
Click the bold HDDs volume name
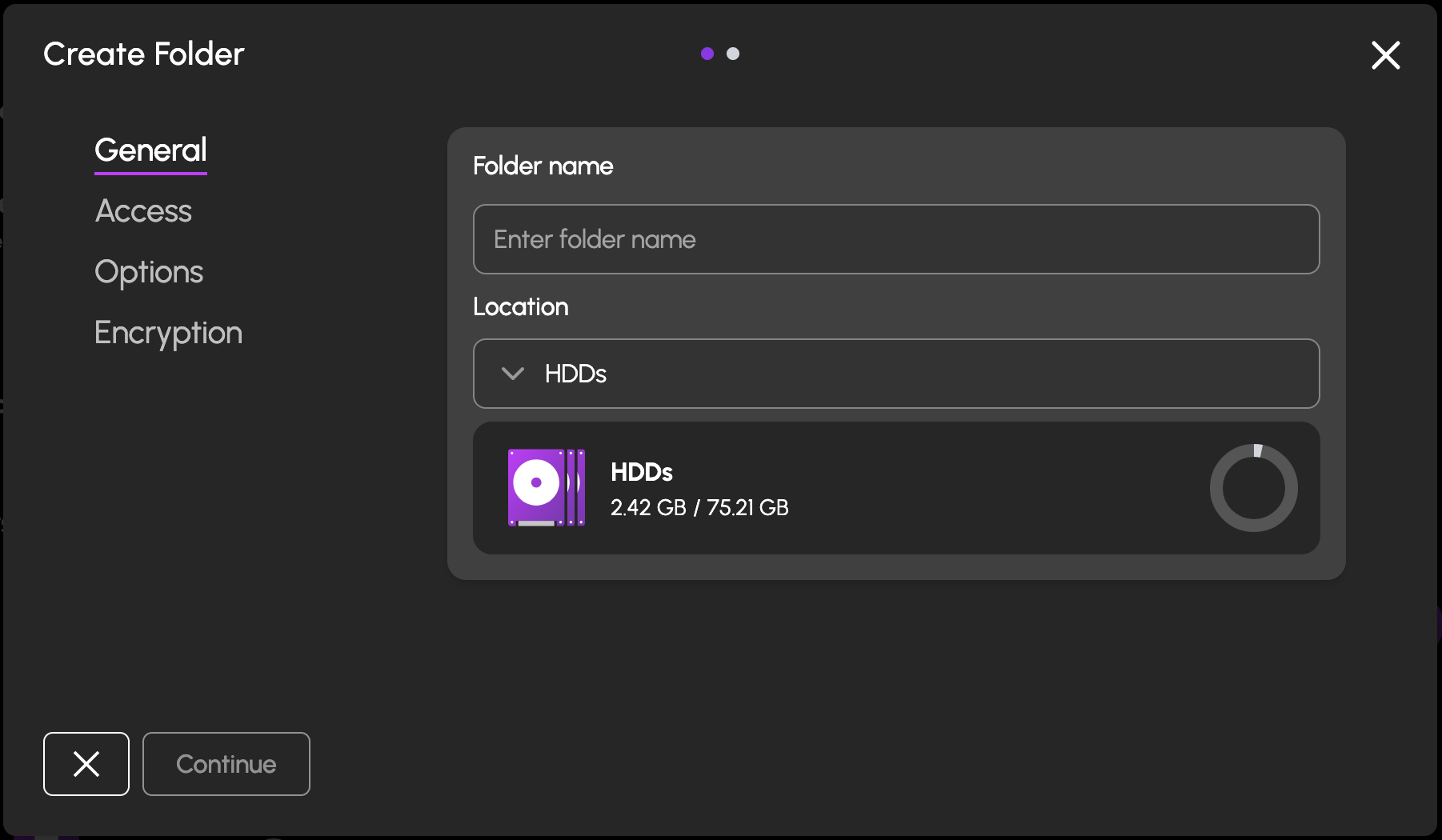tap(641, 472)
